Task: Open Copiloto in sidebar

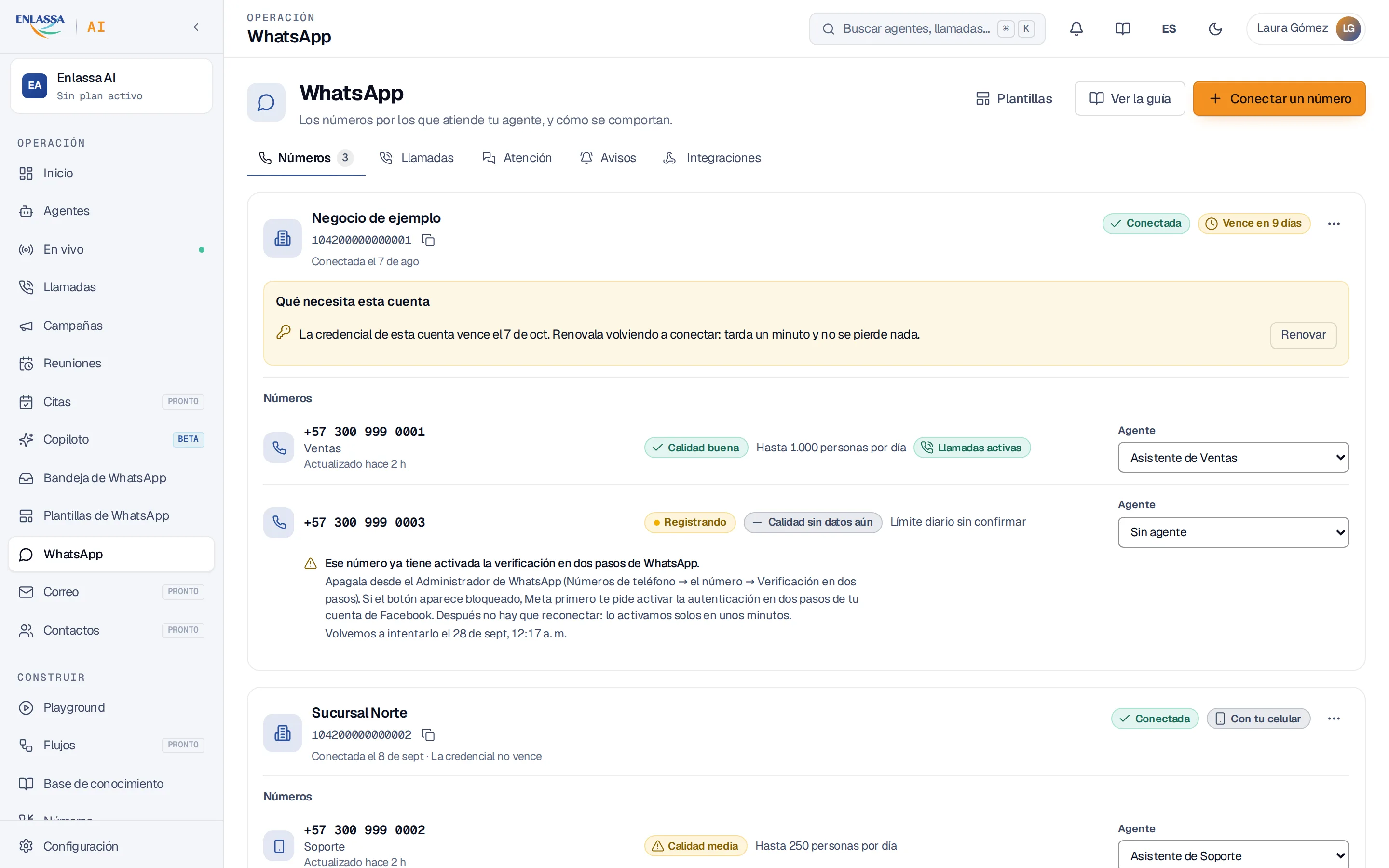Action: click(x=111, y=439)
